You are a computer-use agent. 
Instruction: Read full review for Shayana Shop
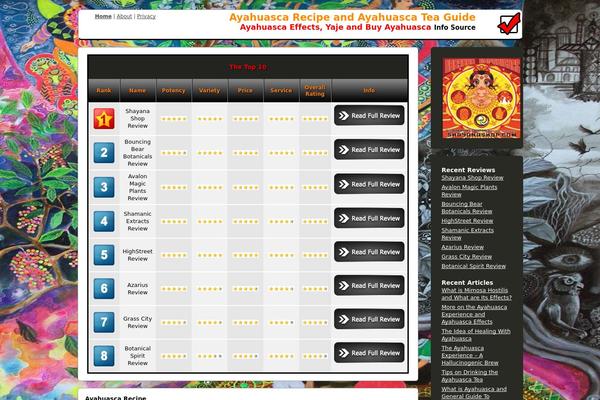(369, 116)
